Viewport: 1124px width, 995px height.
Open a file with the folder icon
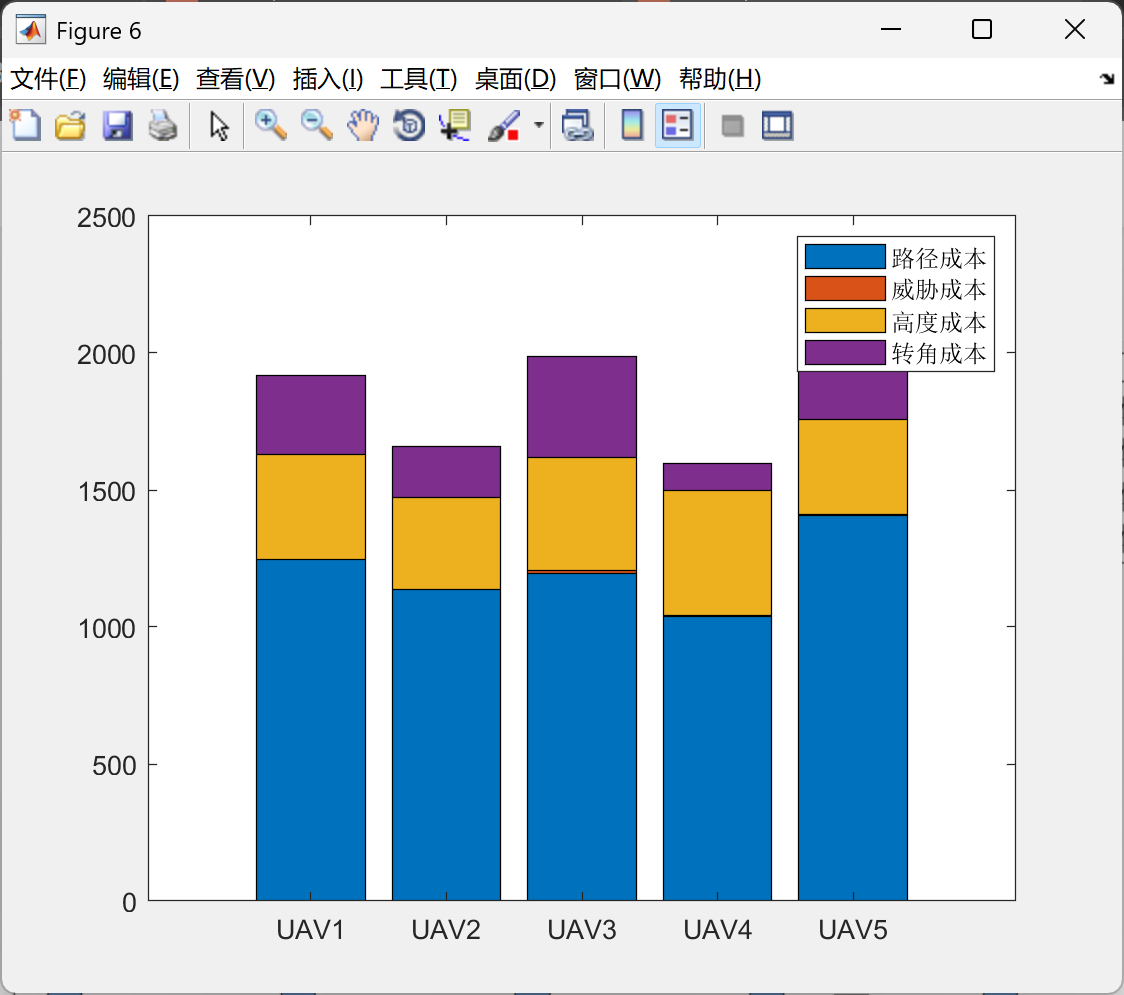coord(70,125)
